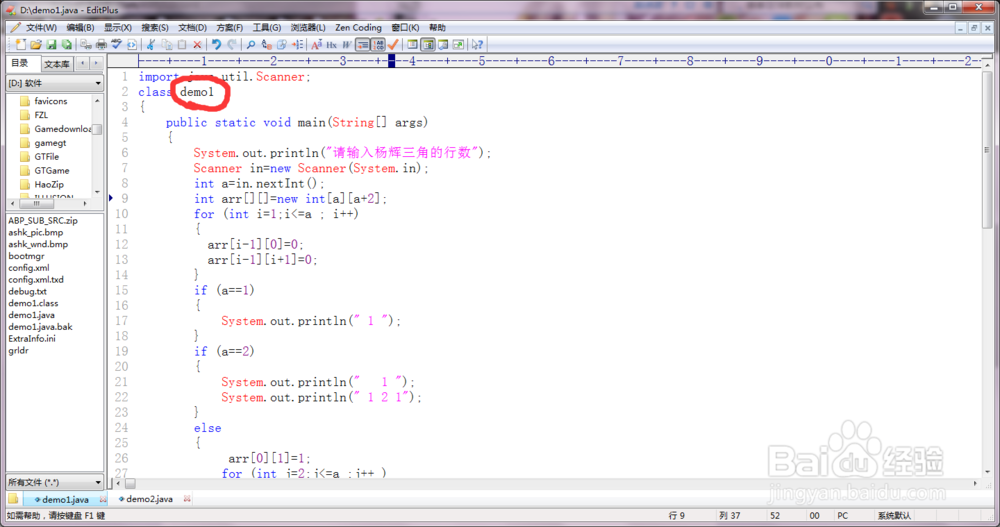
Task: Open the 搜索(S) menu
Action: pos(155,27)
